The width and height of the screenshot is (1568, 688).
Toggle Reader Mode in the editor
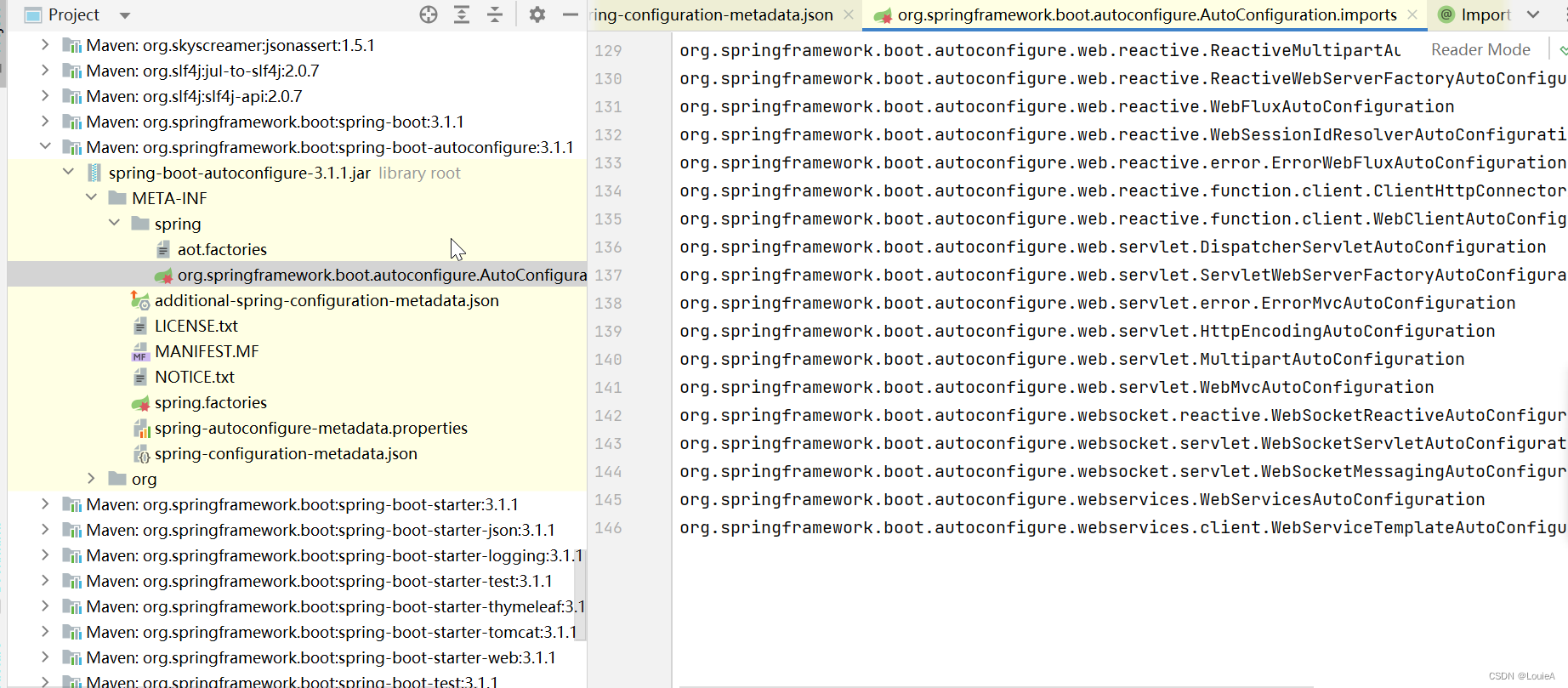coord(1480,49)
